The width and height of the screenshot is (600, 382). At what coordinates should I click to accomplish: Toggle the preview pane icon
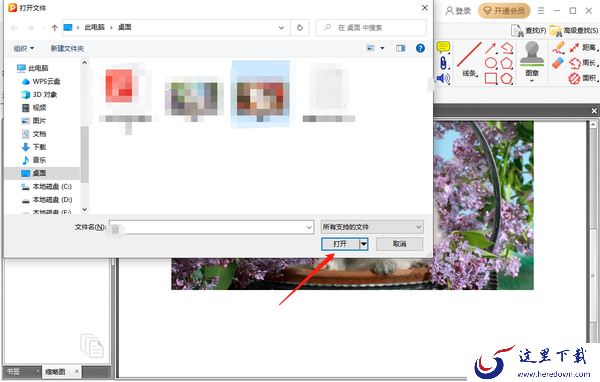pyautogui.click(x=400, y=48)
